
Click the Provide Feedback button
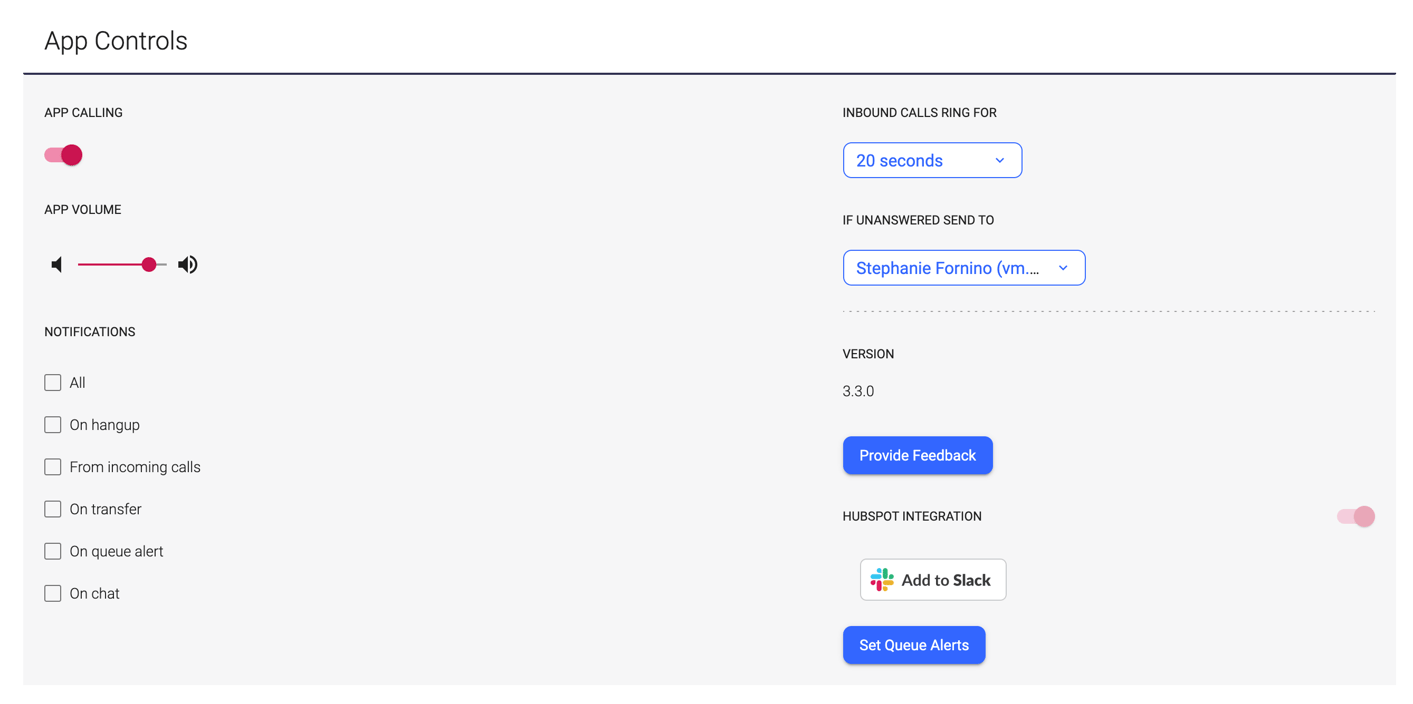click(917, 455)
